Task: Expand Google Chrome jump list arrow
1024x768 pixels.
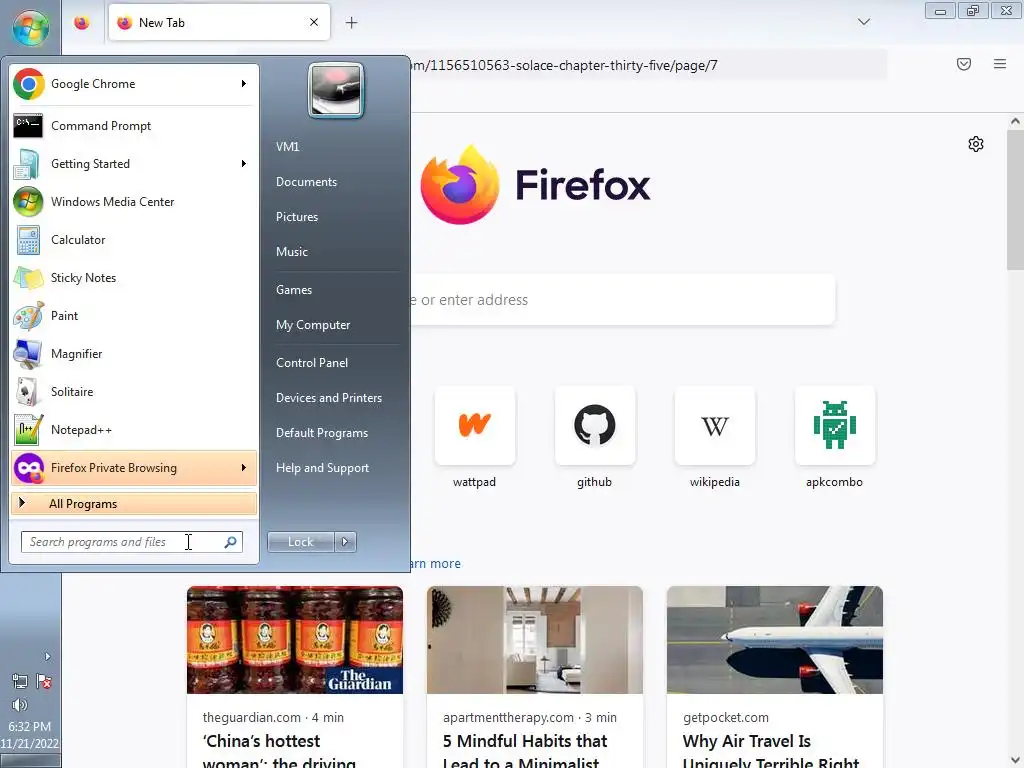Action: point(244,84)
